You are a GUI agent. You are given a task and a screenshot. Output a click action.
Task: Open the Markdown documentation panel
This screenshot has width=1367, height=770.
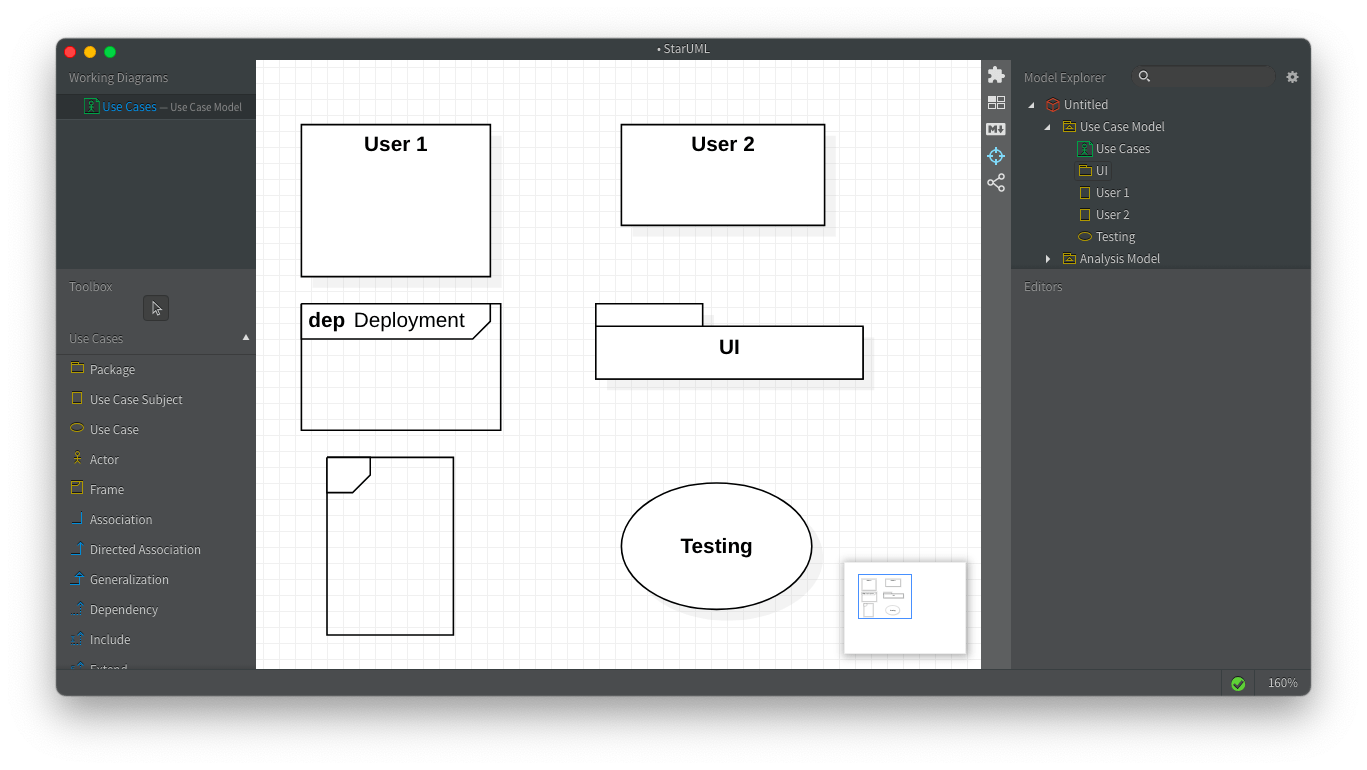(995, 129)
